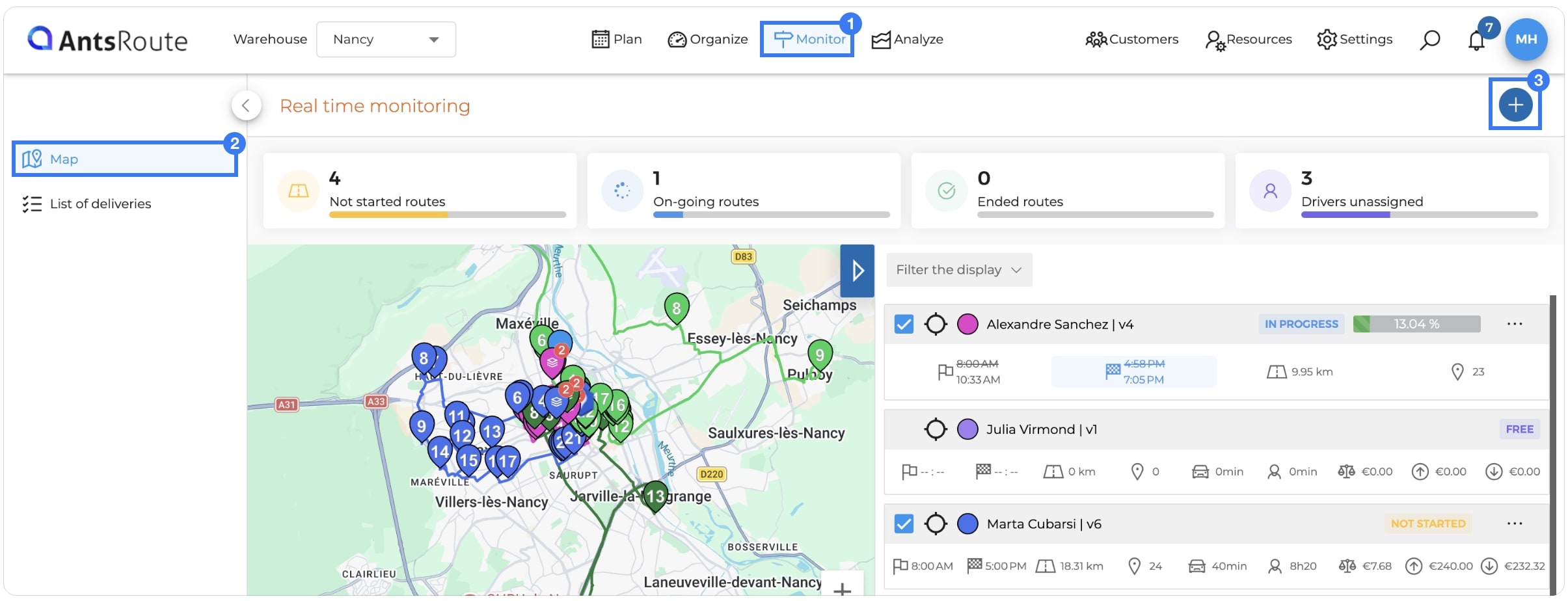Screen dimensions: 1568x601
Task: Click Marta Cubarsi blue color swatch
Action: [x=967, y=524]
